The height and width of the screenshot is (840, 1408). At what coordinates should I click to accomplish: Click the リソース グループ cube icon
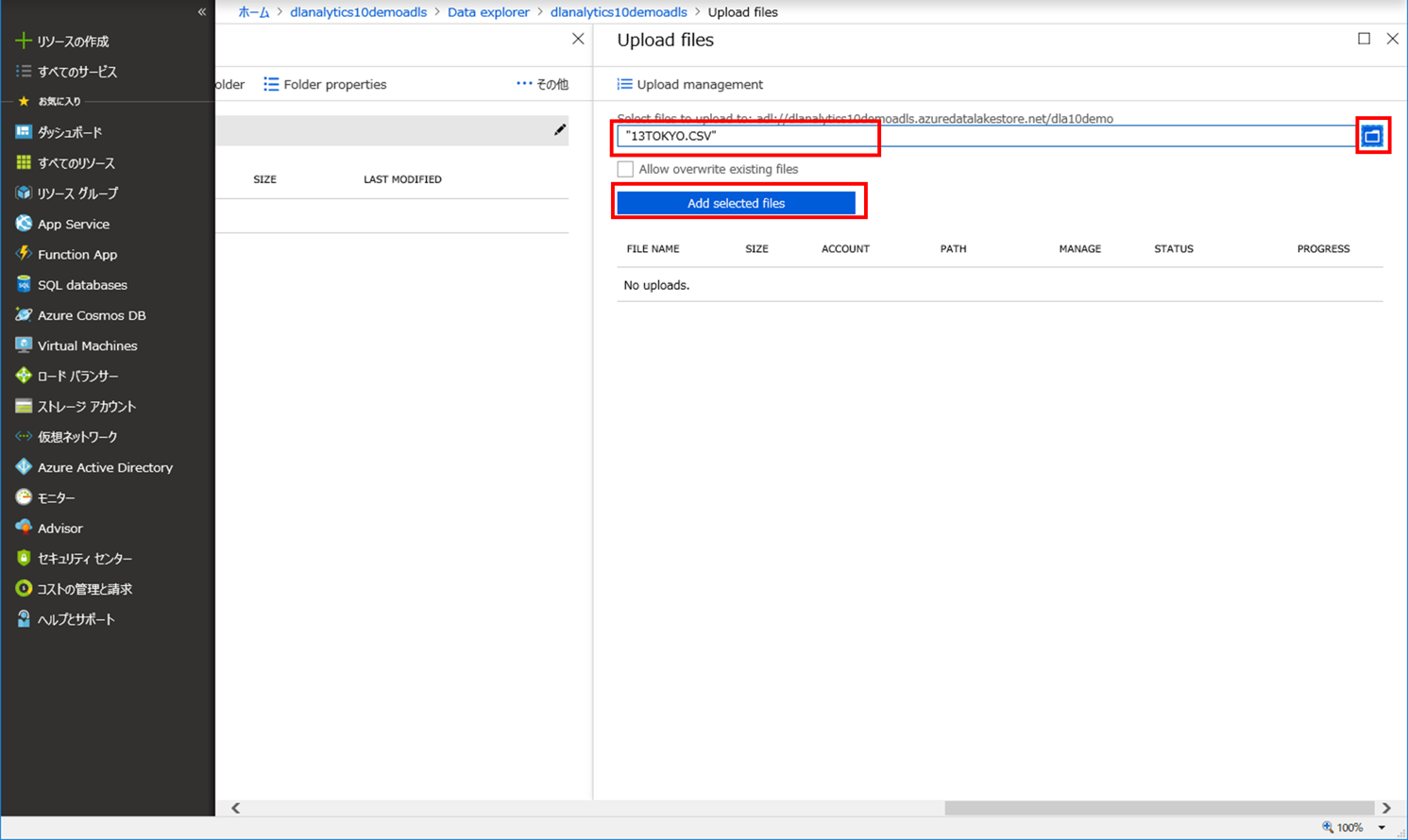24,193
